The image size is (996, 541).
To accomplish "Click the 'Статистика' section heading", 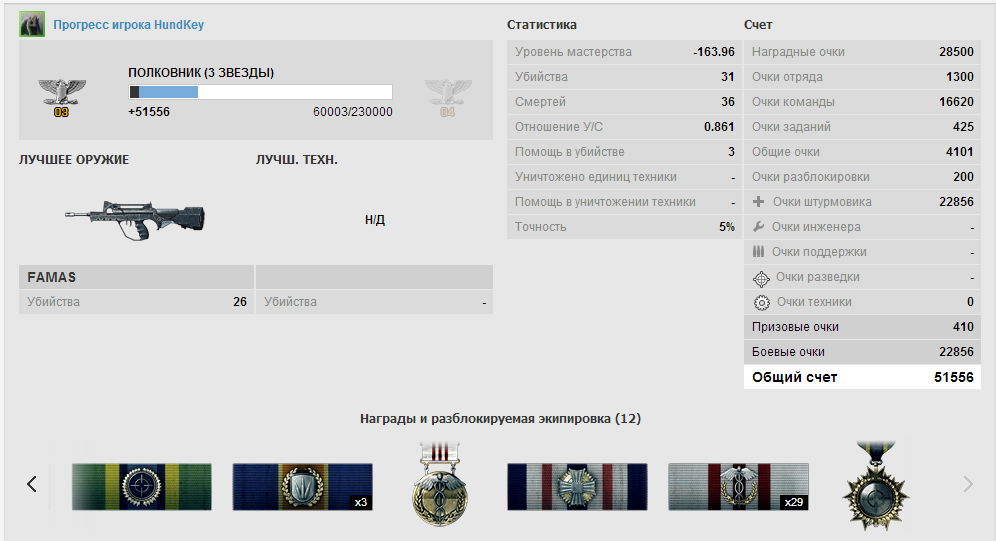I will pos(542,25).
